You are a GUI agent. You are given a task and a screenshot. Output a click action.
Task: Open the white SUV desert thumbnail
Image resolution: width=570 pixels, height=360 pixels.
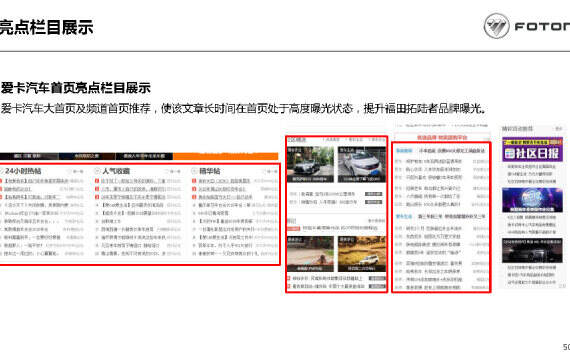[361, 254]
